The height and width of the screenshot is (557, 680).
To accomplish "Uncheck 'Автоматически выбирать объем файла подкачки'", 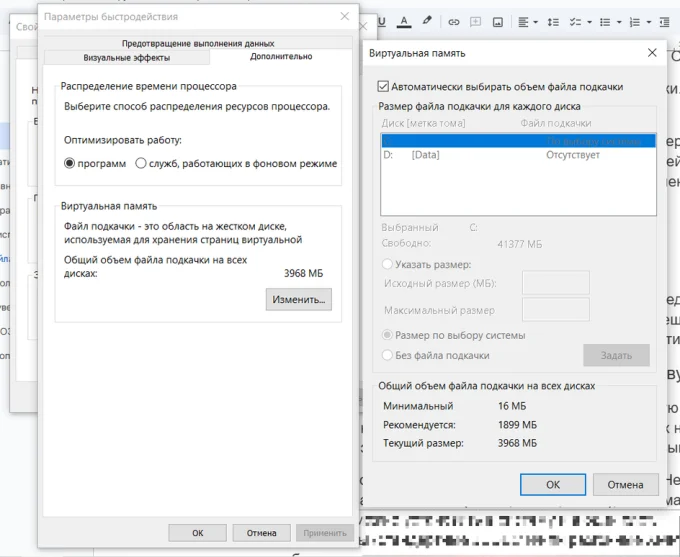I will pyautogui.click(x=382, y=86).
